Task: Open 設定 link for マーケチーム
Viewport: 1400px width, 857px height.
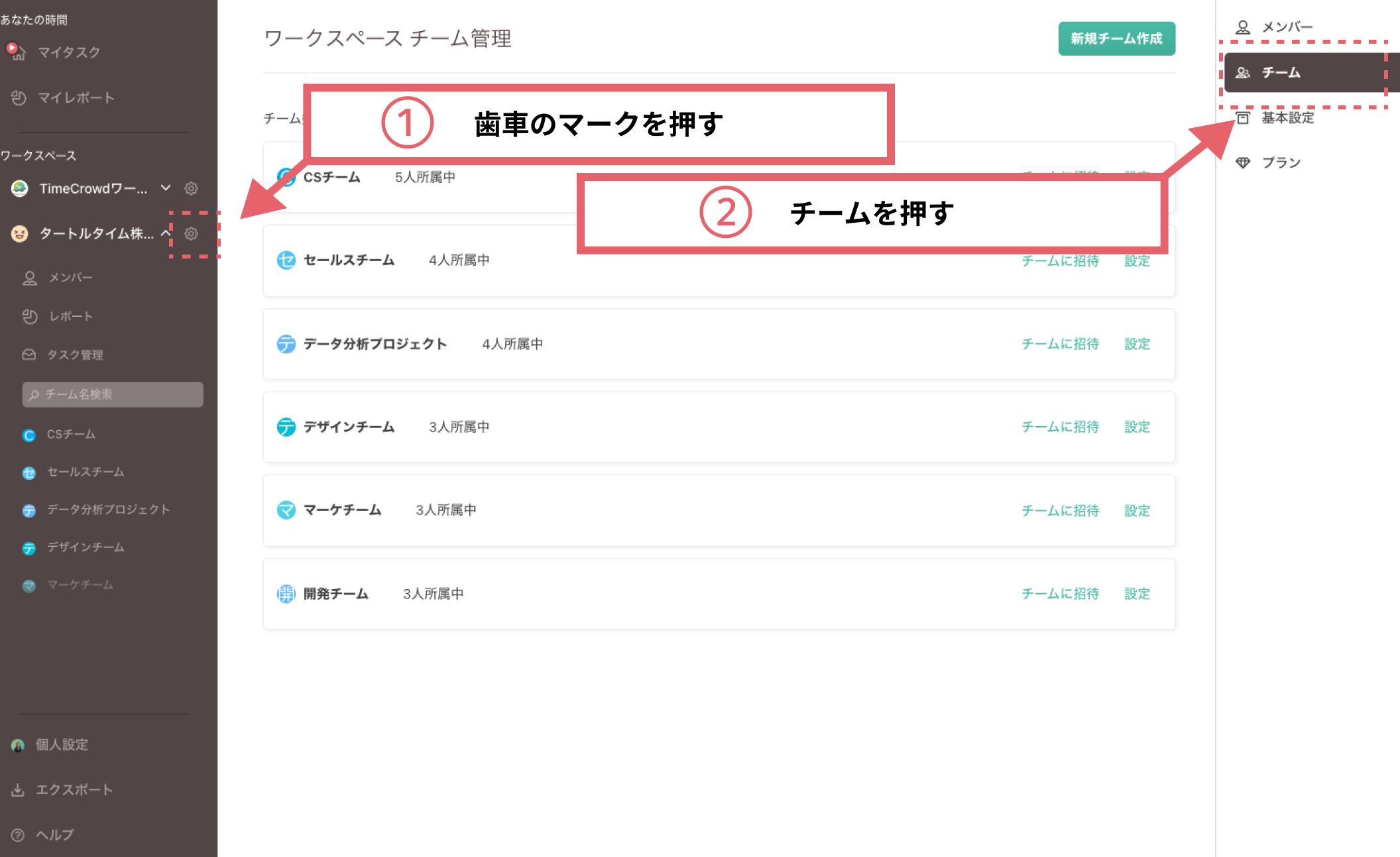Action: tap(1137, 510)
